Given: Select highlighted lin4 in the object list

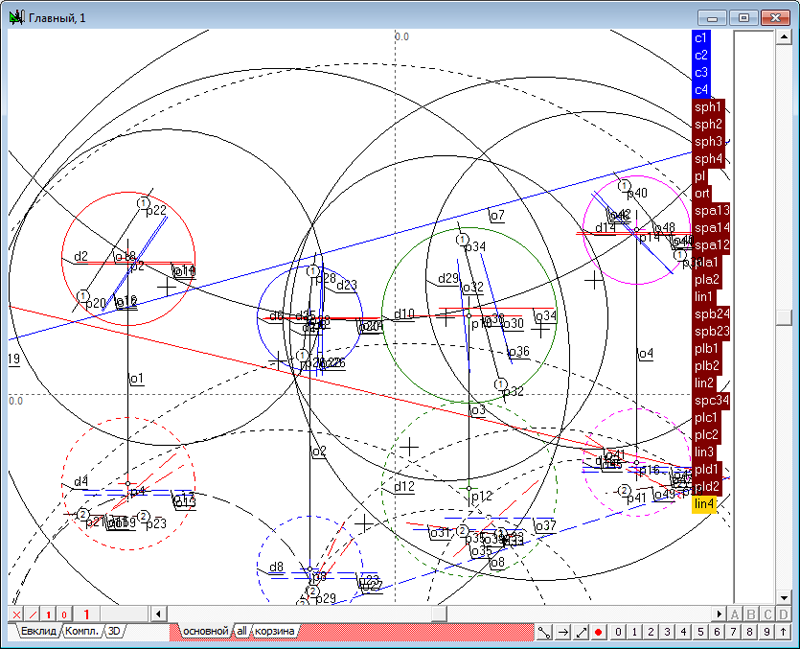Looking at the screenshot, I should pos(704,504).
